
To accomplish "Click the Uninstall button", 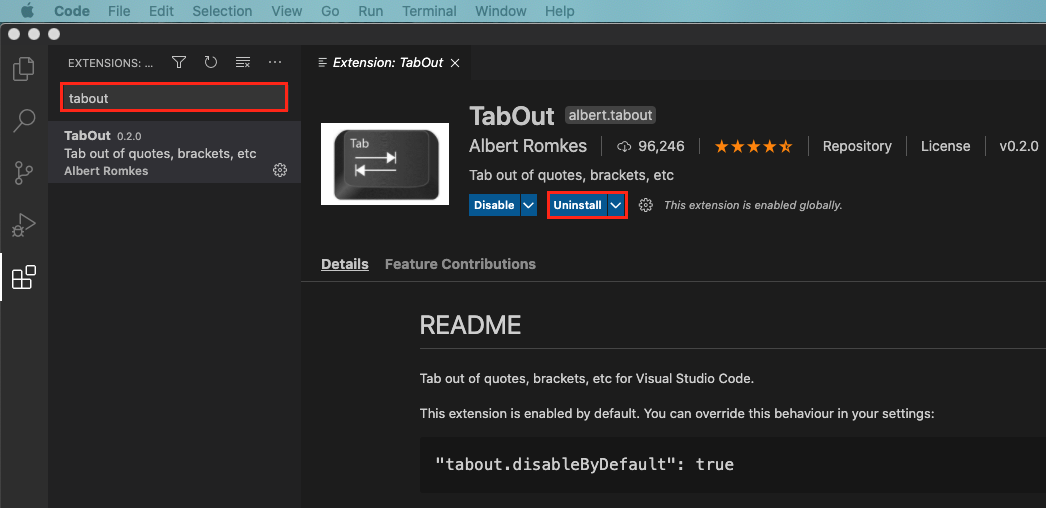I will pyautogui.click(x=578, y=205).
